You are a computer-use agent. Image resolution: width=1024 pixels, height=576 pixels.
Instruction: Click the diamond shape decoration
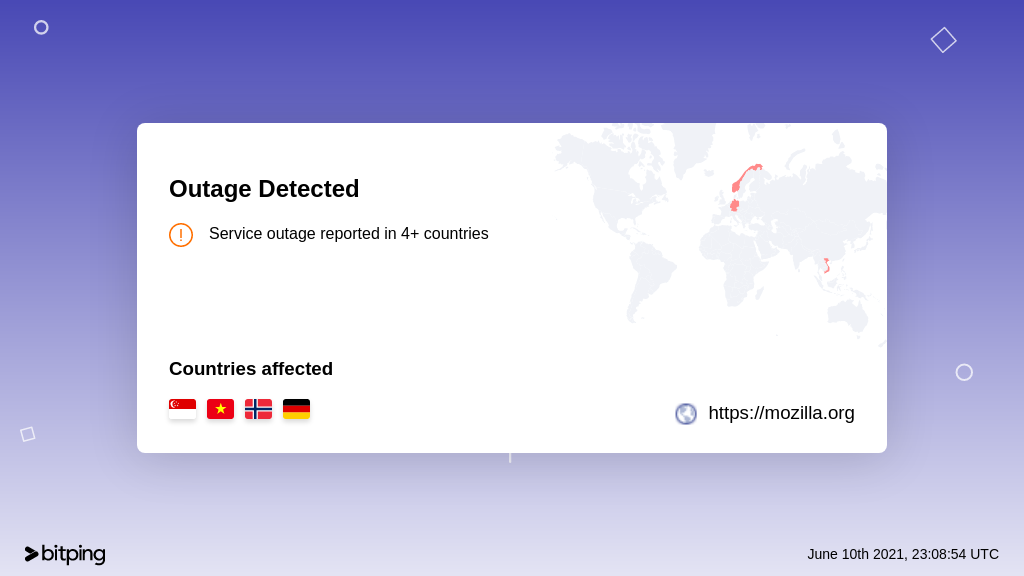pos(944,40)
